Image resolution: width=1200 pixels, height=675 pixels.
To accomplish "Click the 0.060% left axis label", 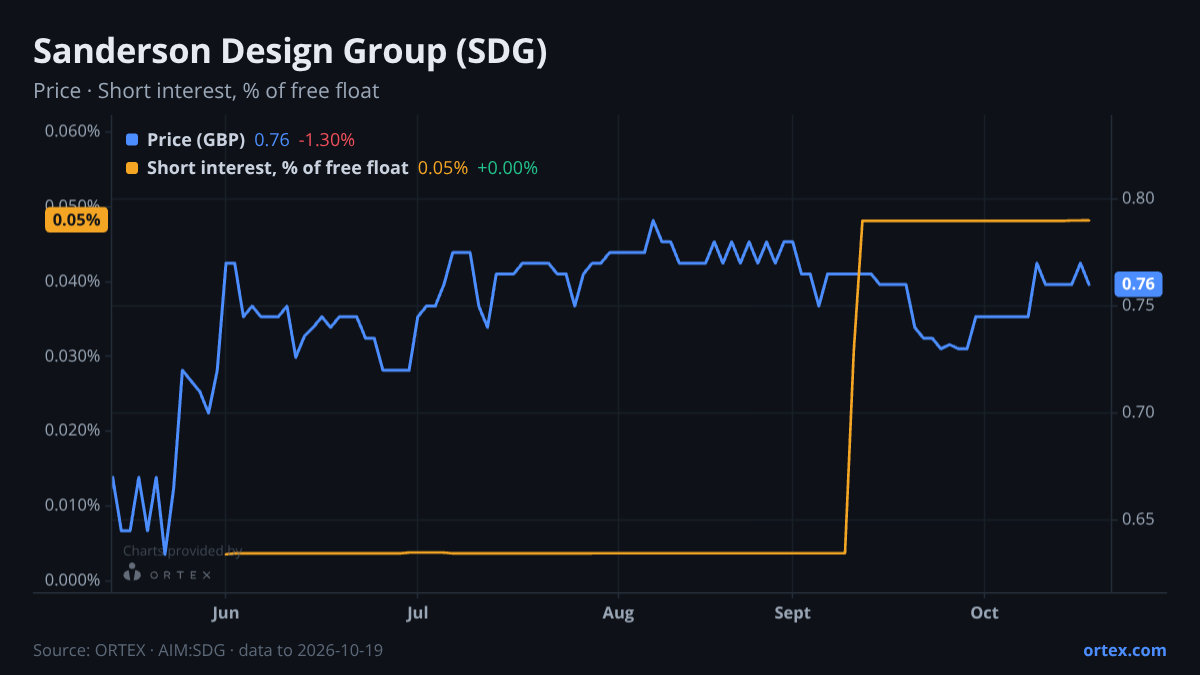I will 72,131.
